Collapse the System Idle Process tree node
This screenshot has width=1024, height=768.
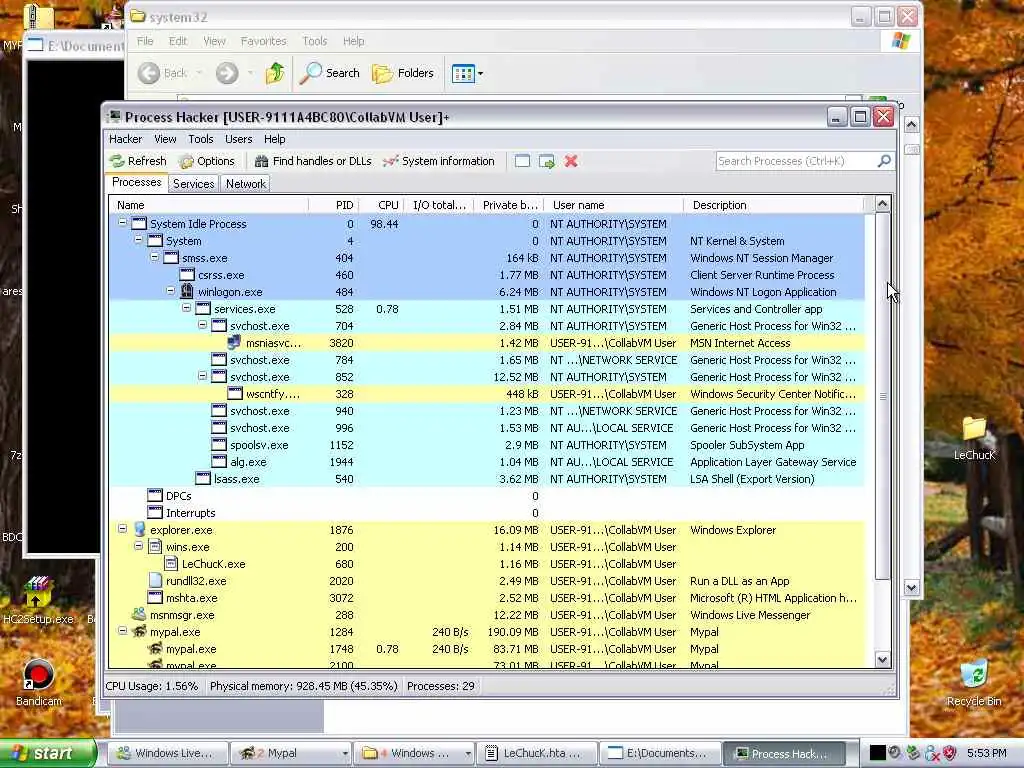122,223
